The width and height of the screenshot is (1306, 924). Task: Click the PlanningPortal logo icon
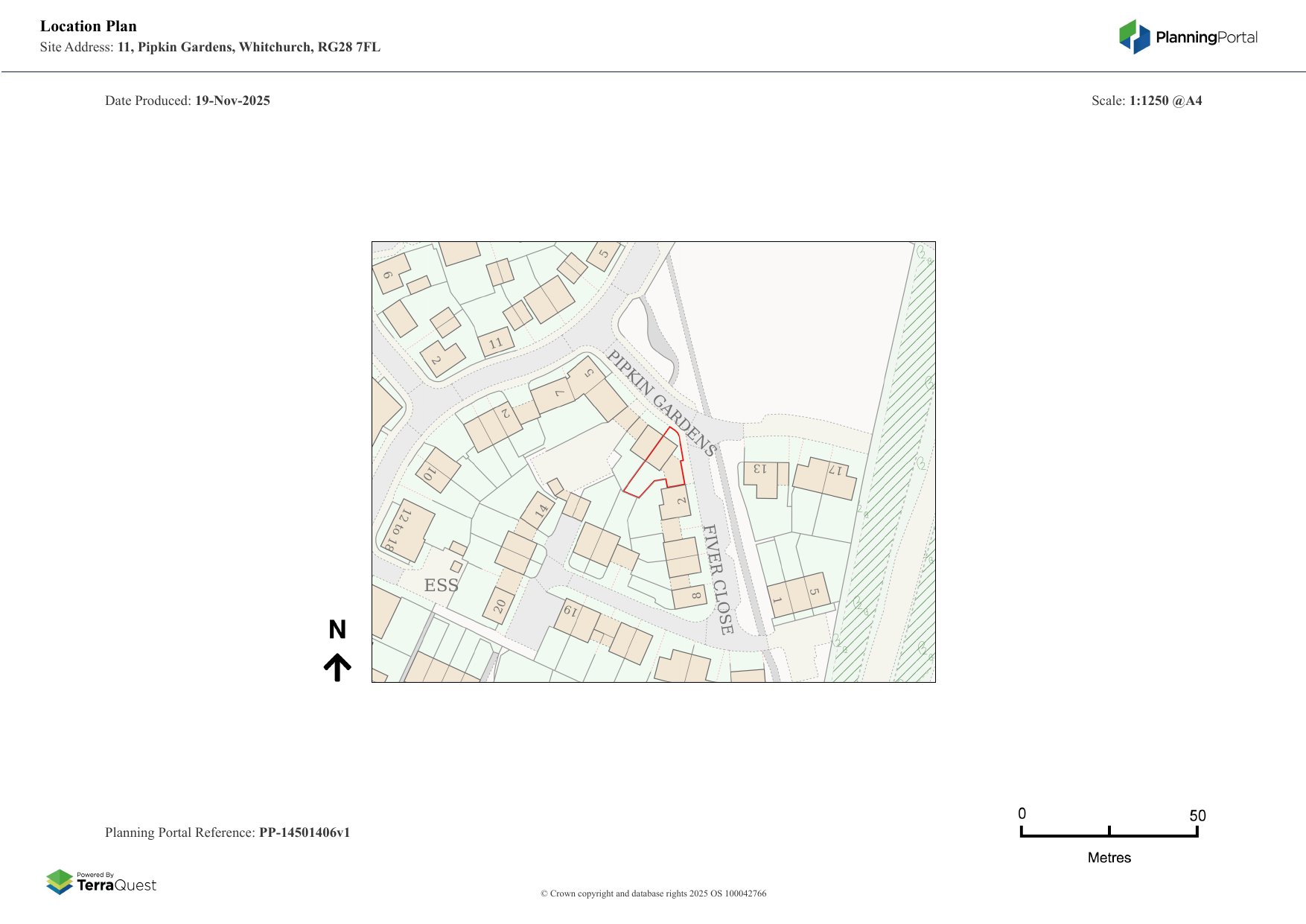1134,36
